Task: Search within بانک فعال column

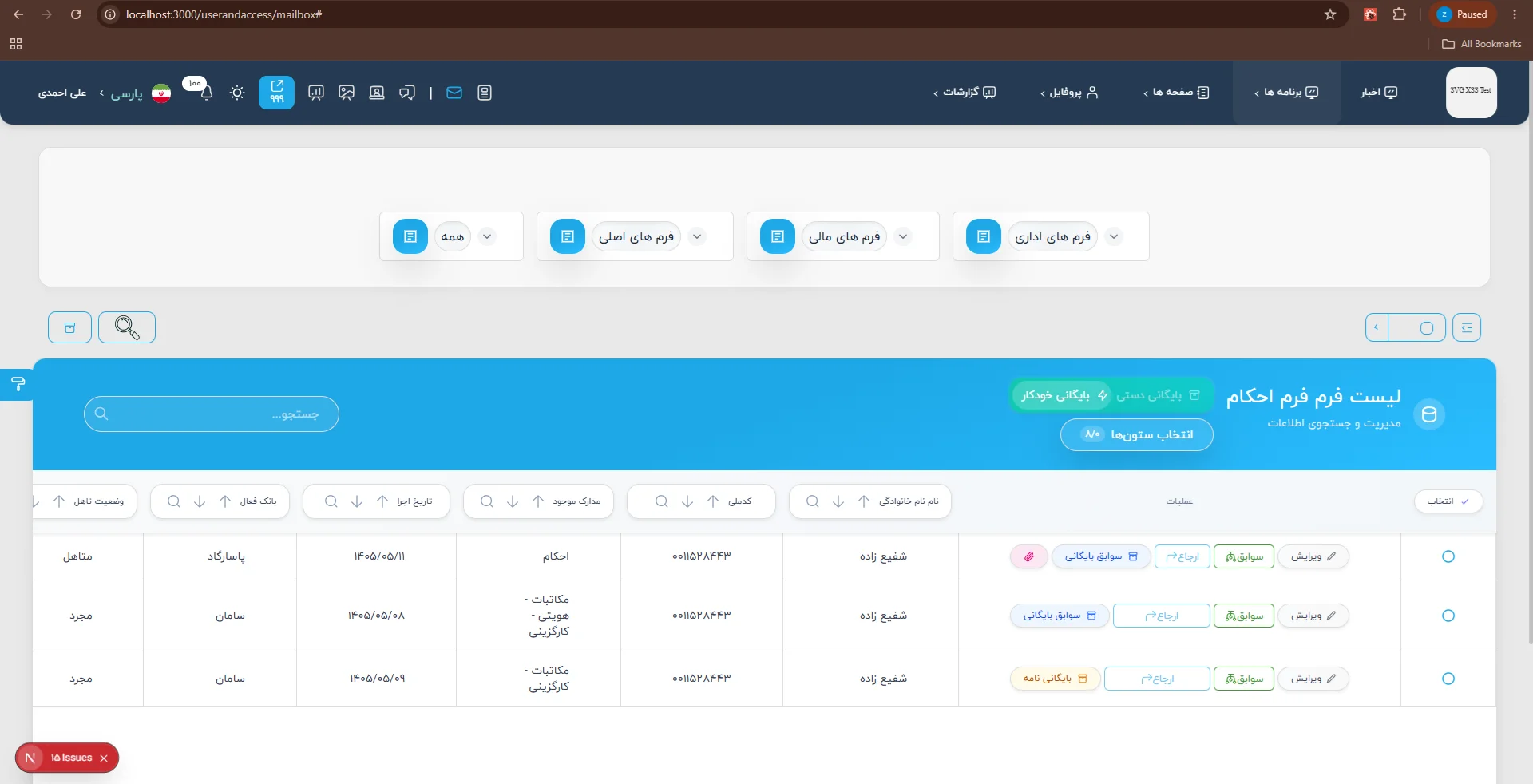Action: (x=174, y=501)
